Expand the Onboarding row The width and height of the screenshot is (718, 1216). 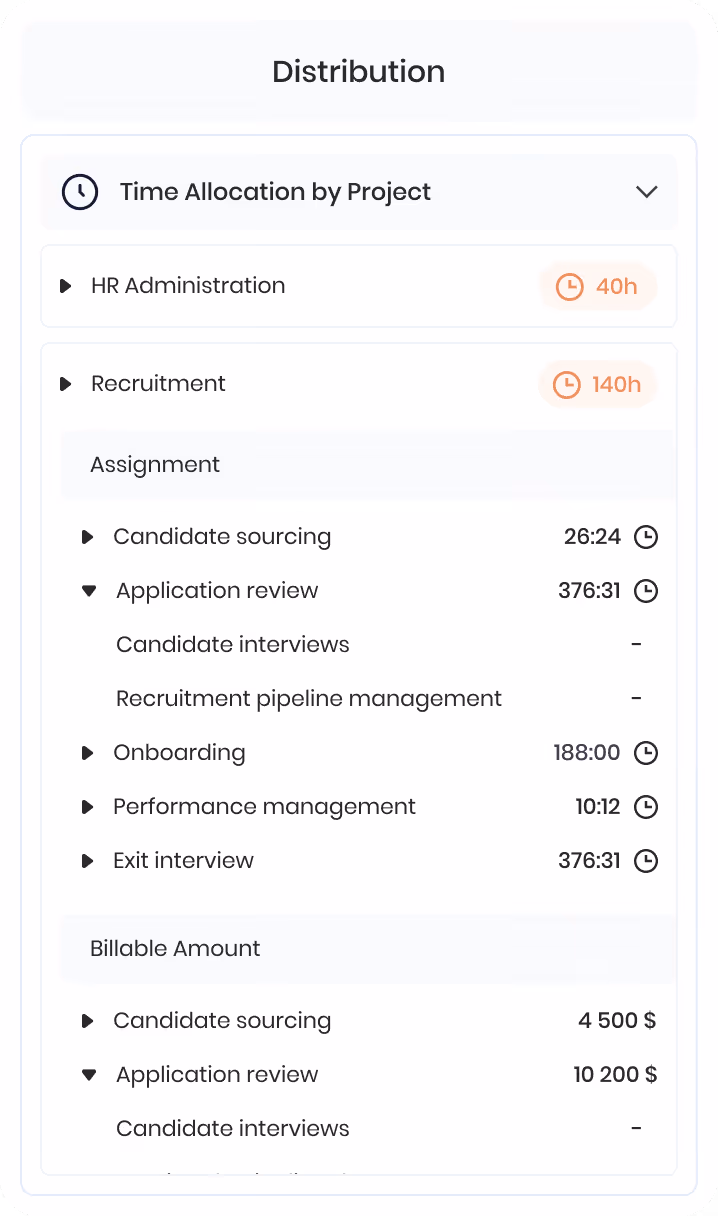pyautogui.click(x=88, y=754)
